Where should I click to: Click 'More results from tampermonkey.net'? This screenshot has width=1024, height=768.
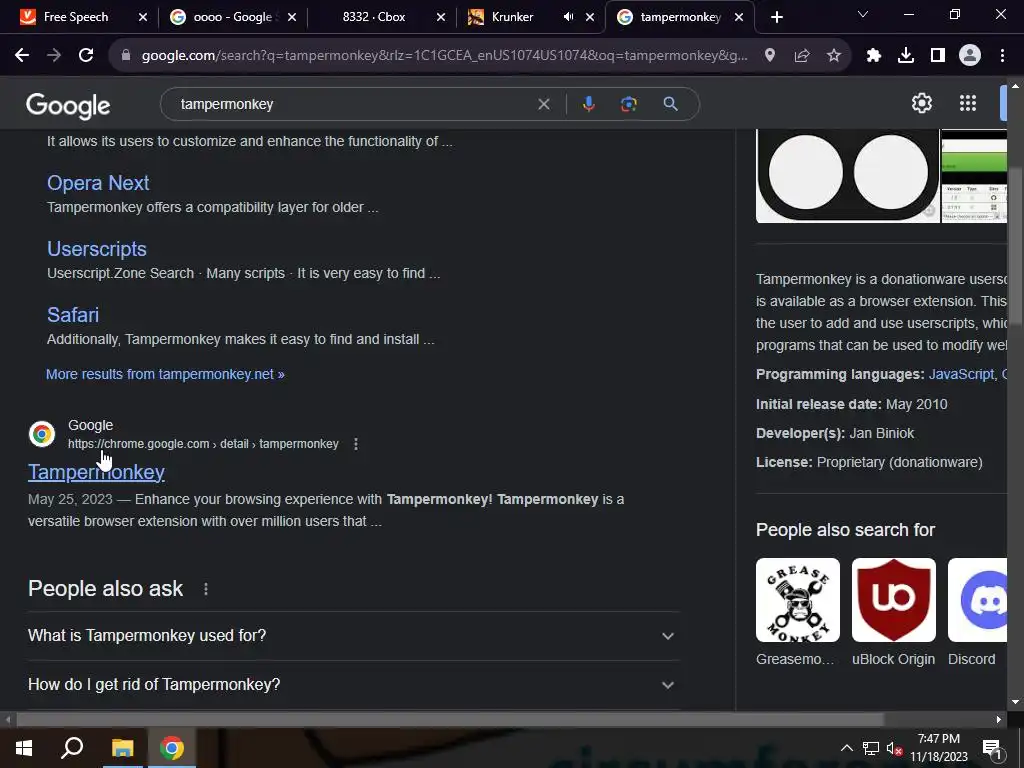(x=165, y=374)
